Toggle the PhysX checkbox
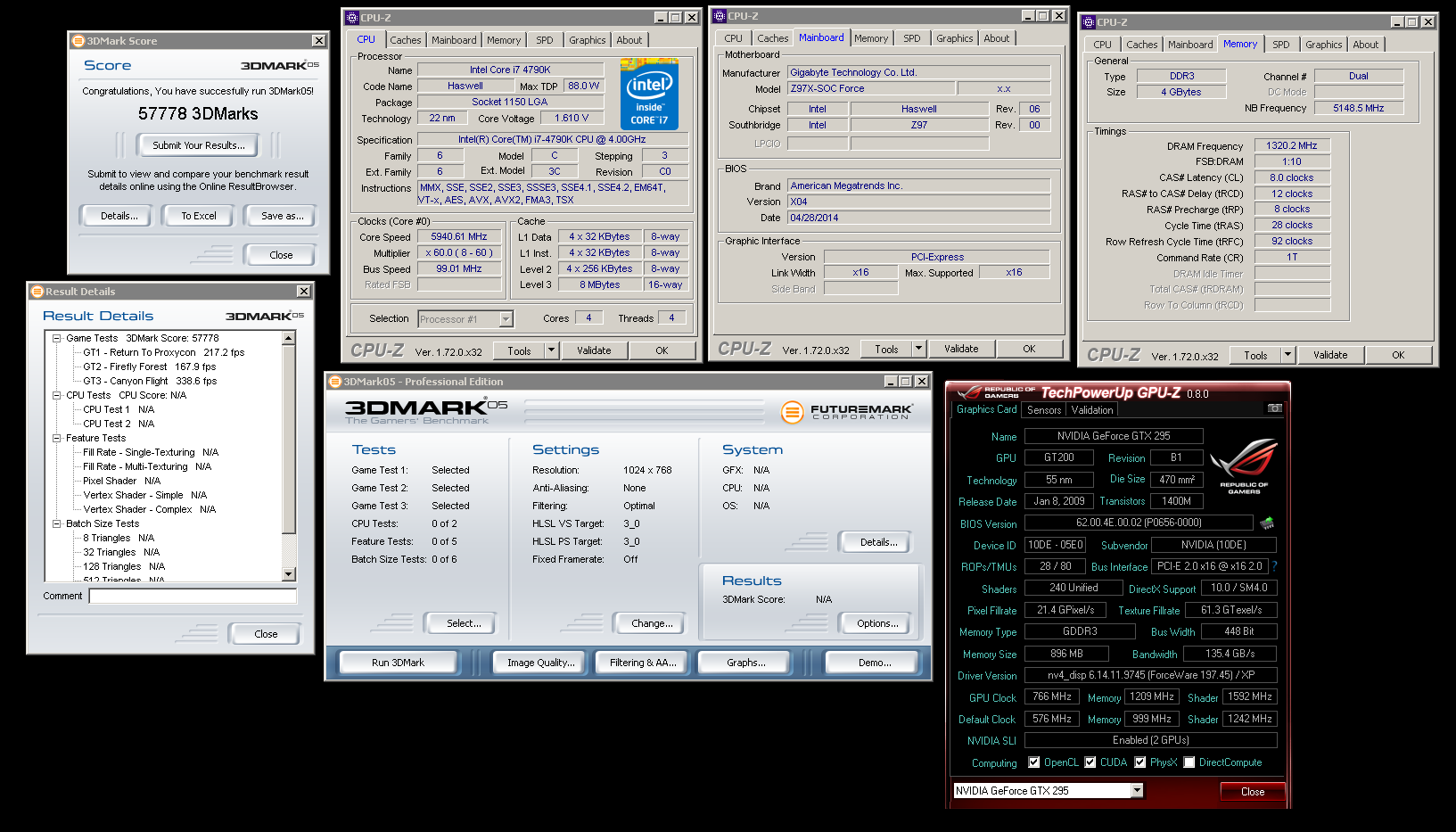Screen dimensions: 1456x832 (x=1140, y=762)
